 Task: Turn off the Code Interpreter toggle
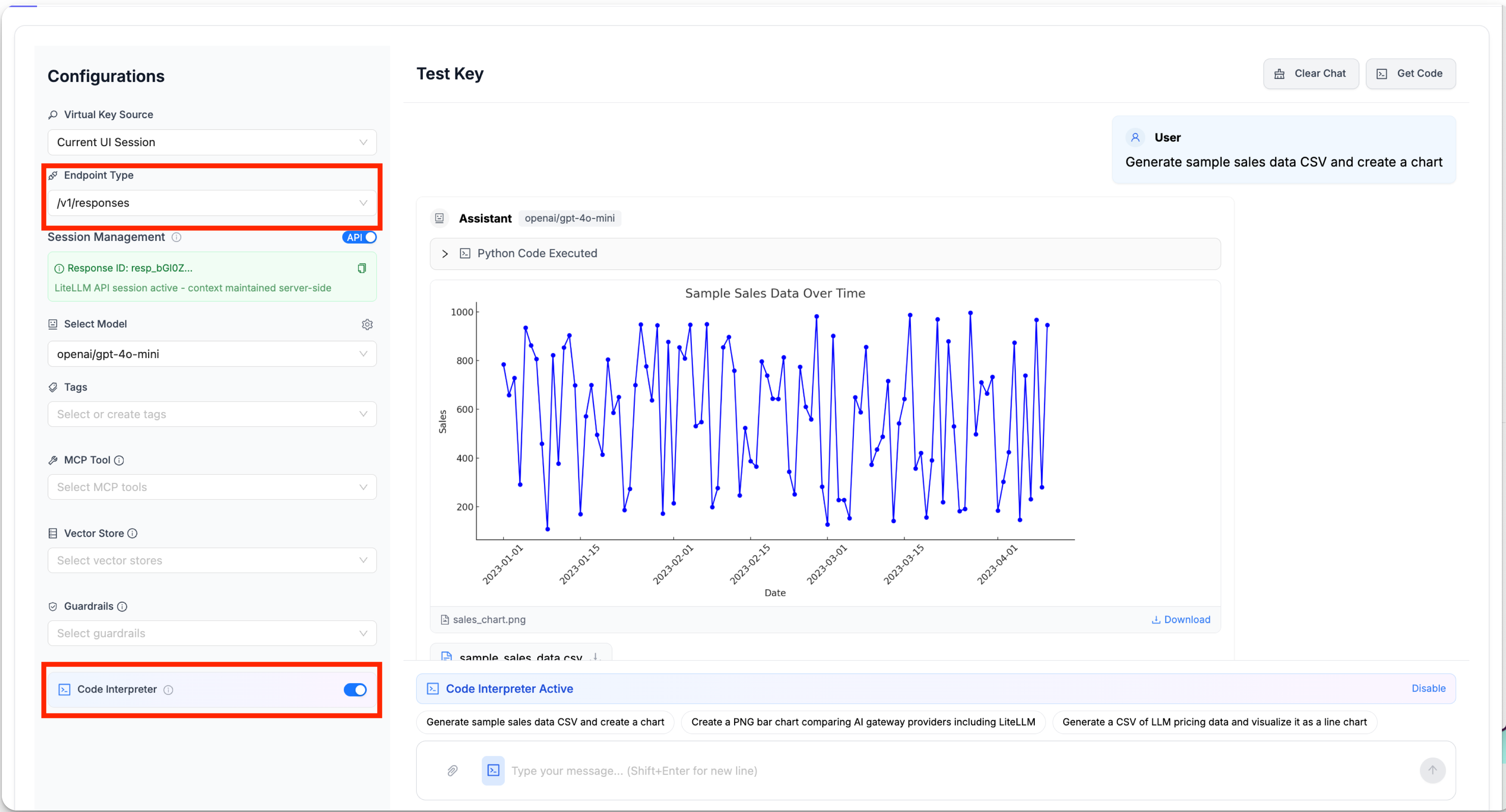pos(356,690)
